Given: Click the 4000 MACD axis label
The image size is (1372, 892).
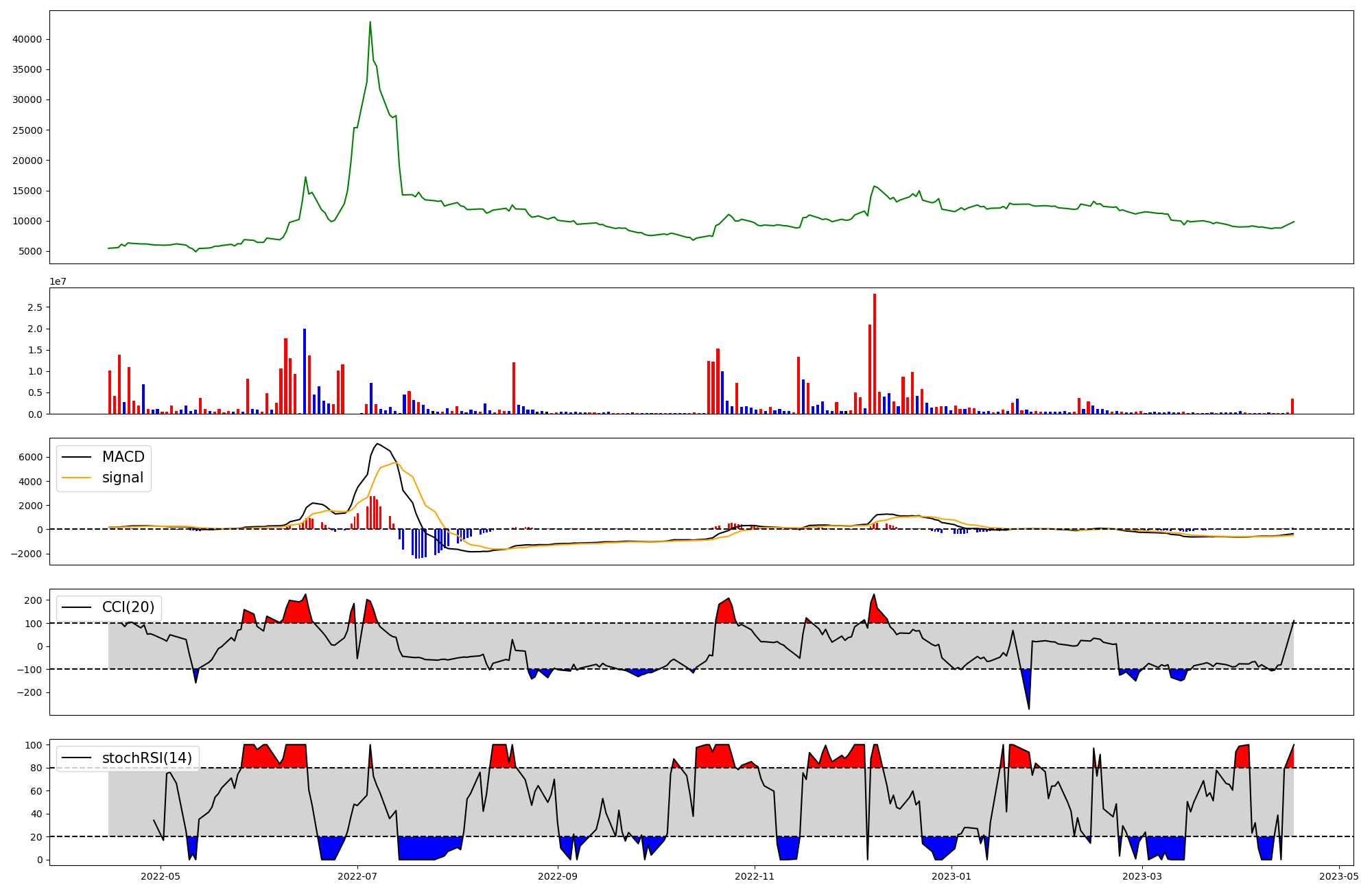Looking at the screenshot, I should coord(30,482).
